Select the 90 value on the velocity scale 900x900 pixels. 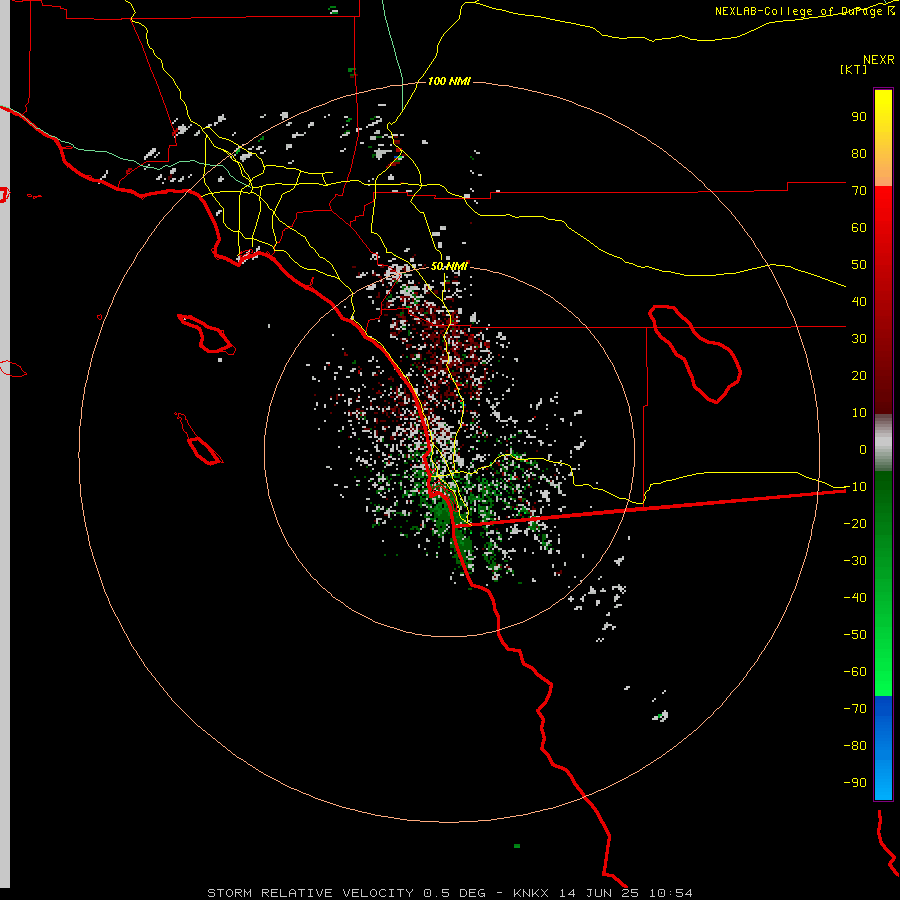(x=859, y=117)
